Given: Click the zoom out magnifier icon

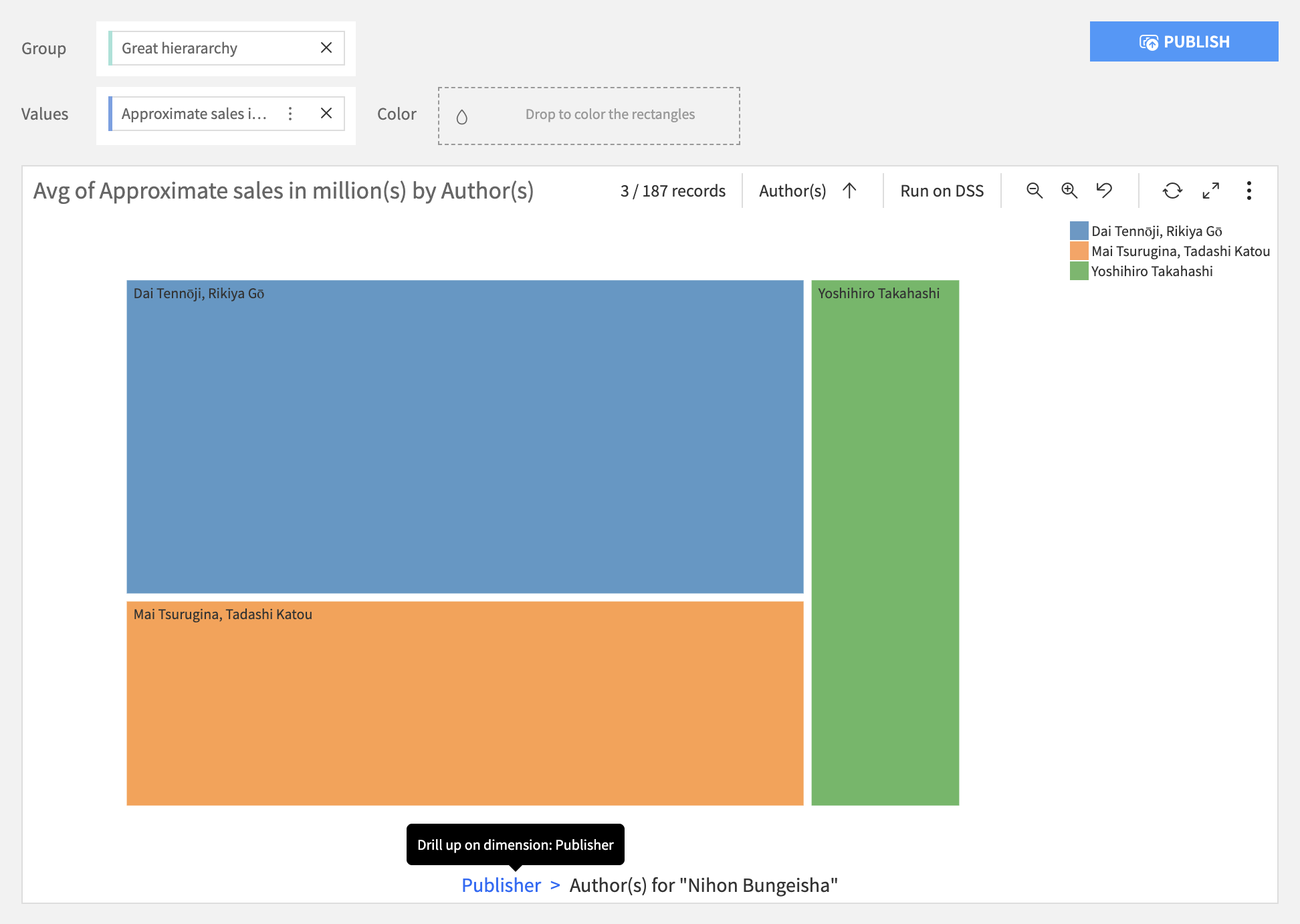Looking at the screenshot, I should pos(1035,191).
